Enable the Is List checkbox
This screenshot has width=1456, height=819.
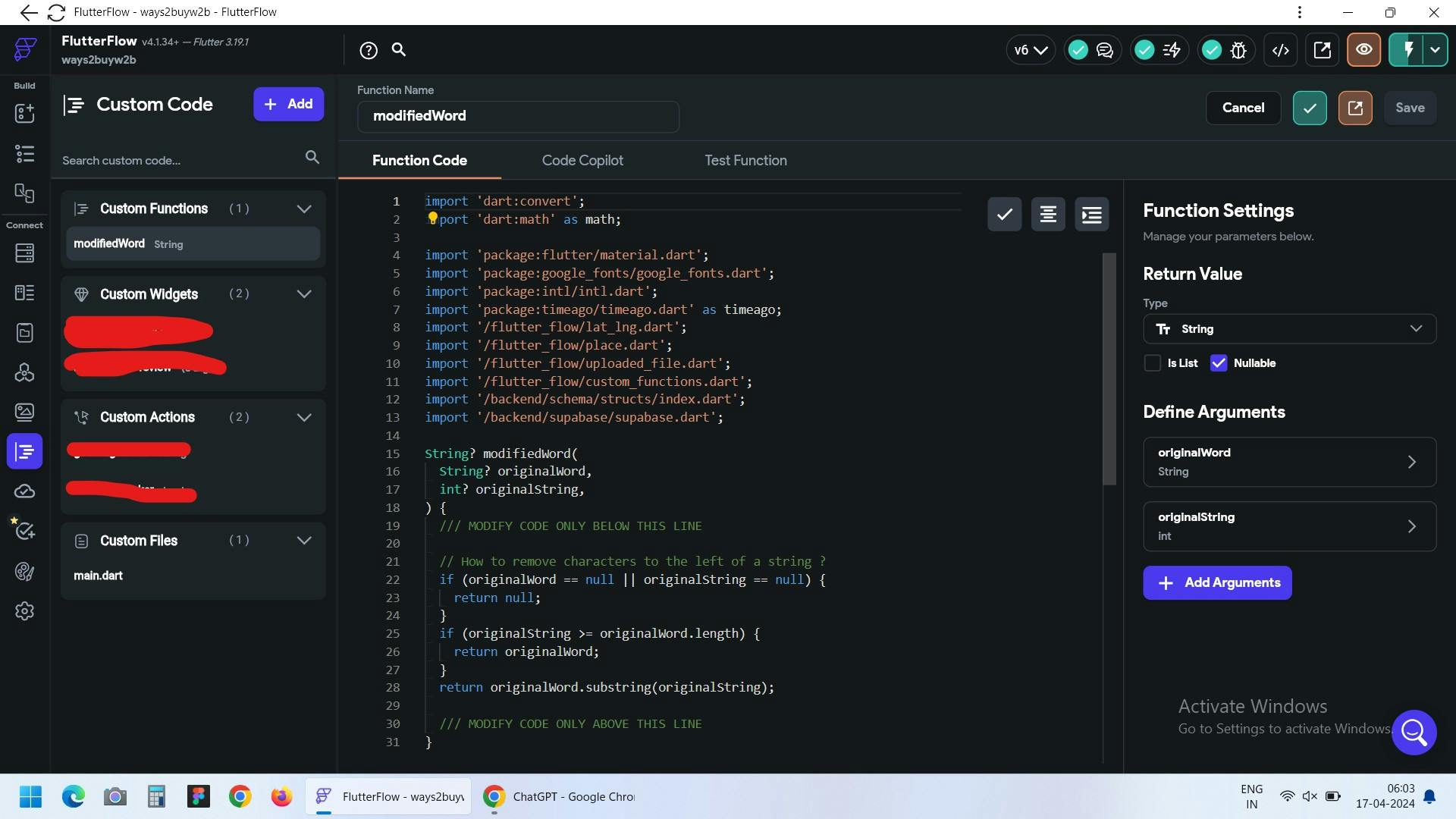(x=1153, y=363)
